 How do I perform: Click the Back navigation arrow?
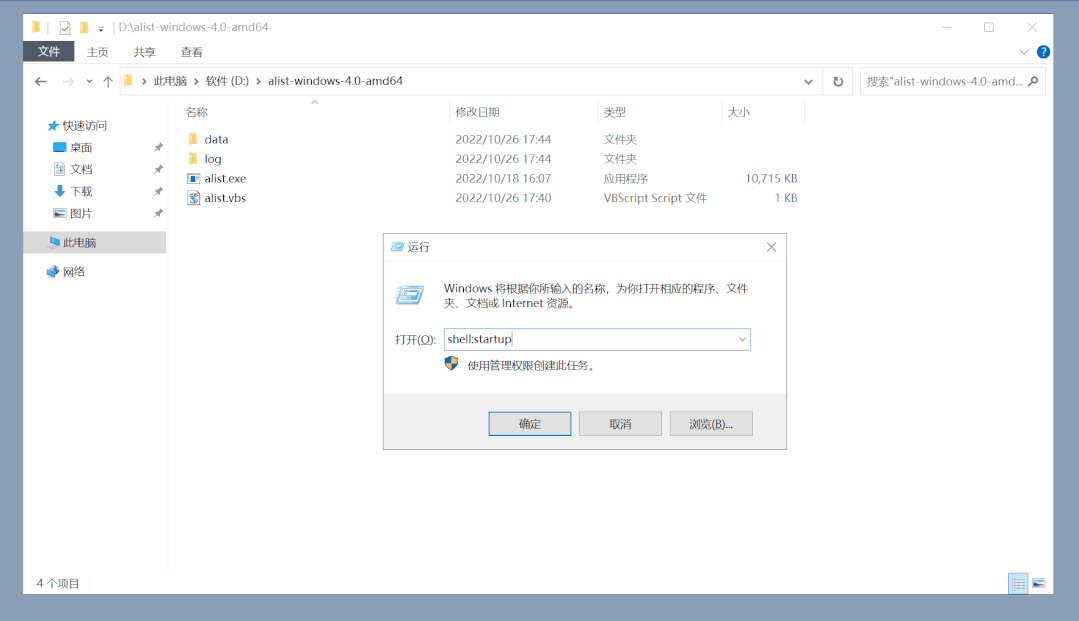click(x=41, y=81)
